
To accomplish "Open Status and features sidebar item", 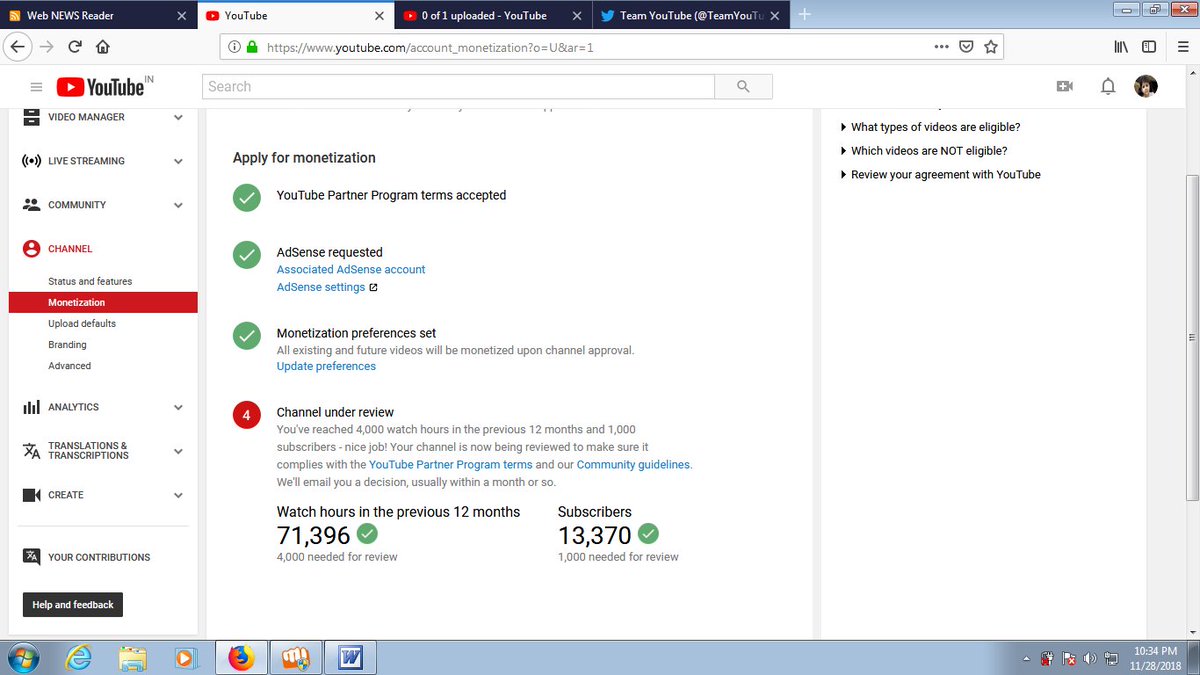I will coord(90,282).
